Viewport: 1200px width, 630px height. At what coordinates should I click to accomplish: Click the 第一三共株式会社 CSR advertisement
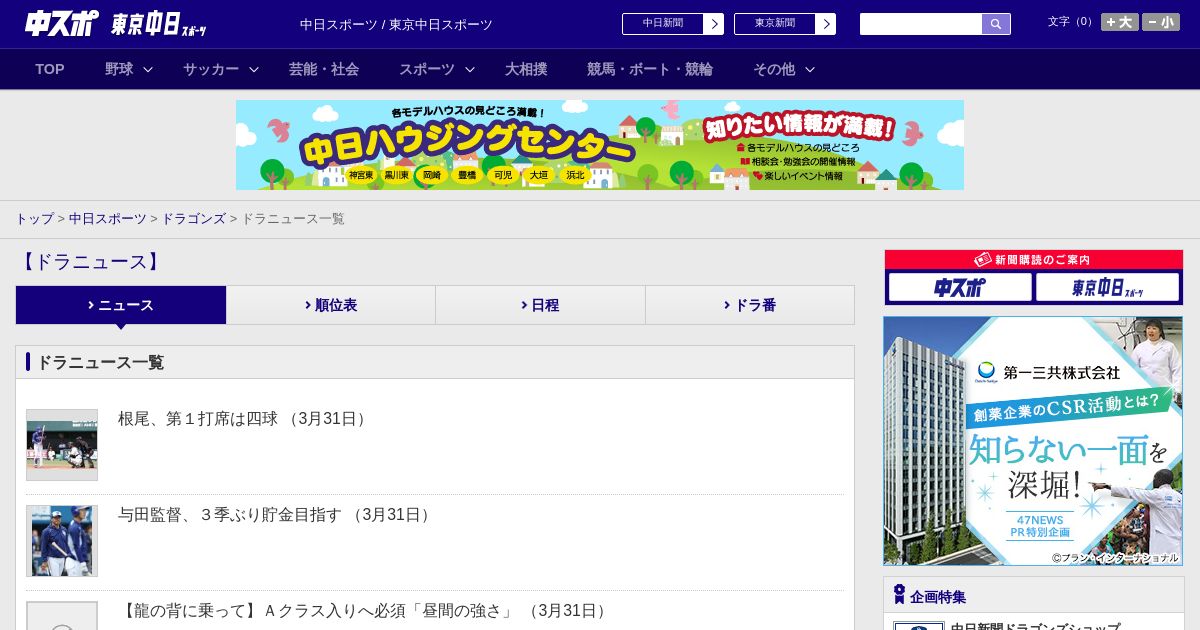(x=1033, y=441)
